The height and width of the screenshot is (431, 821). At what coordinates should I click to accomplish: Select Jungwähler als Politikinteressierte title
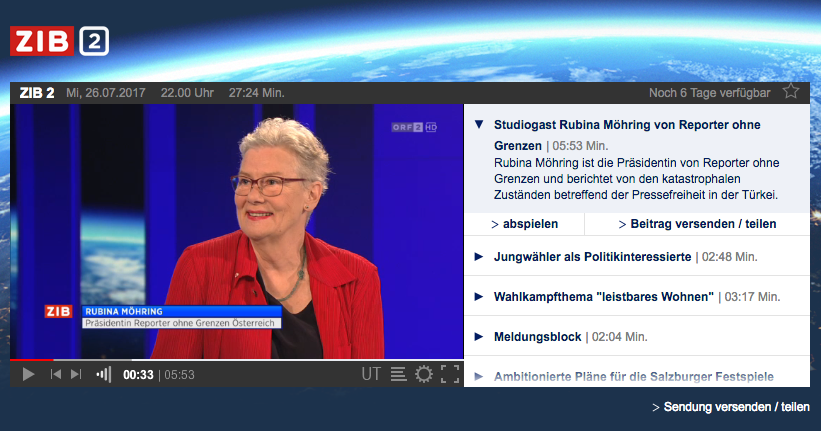(x=593, y=257)
